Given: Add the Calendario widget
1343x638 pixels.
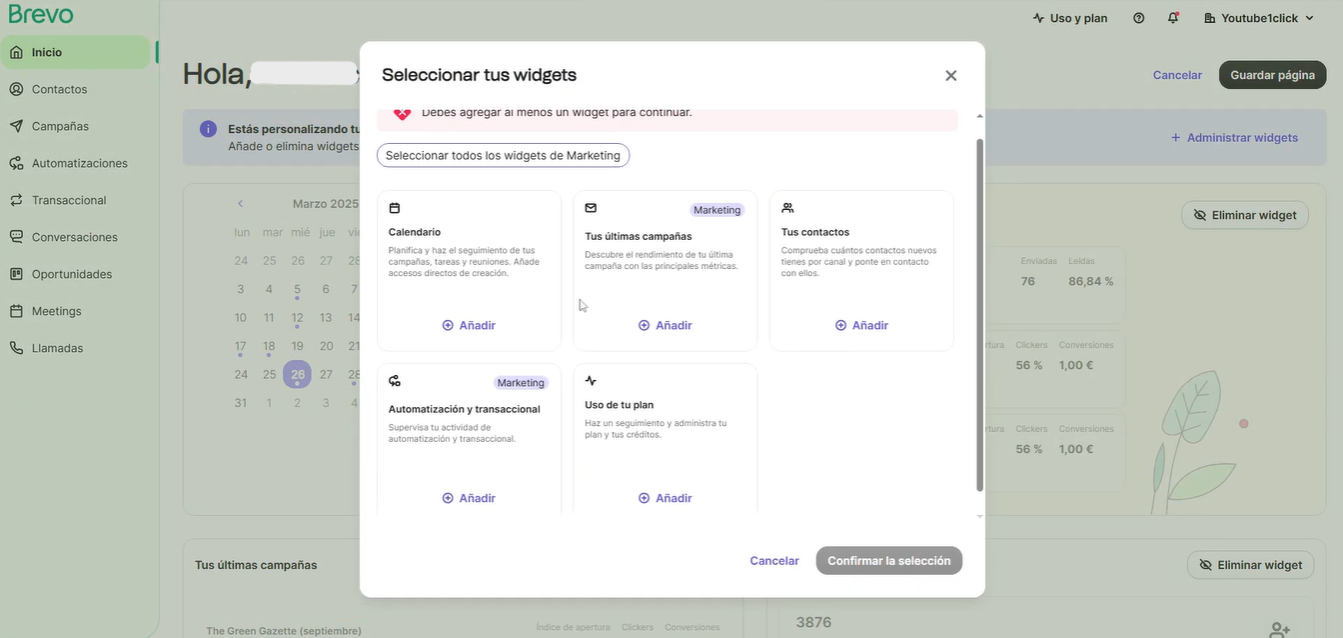Looking at the screenshot, I should (468, 325).
